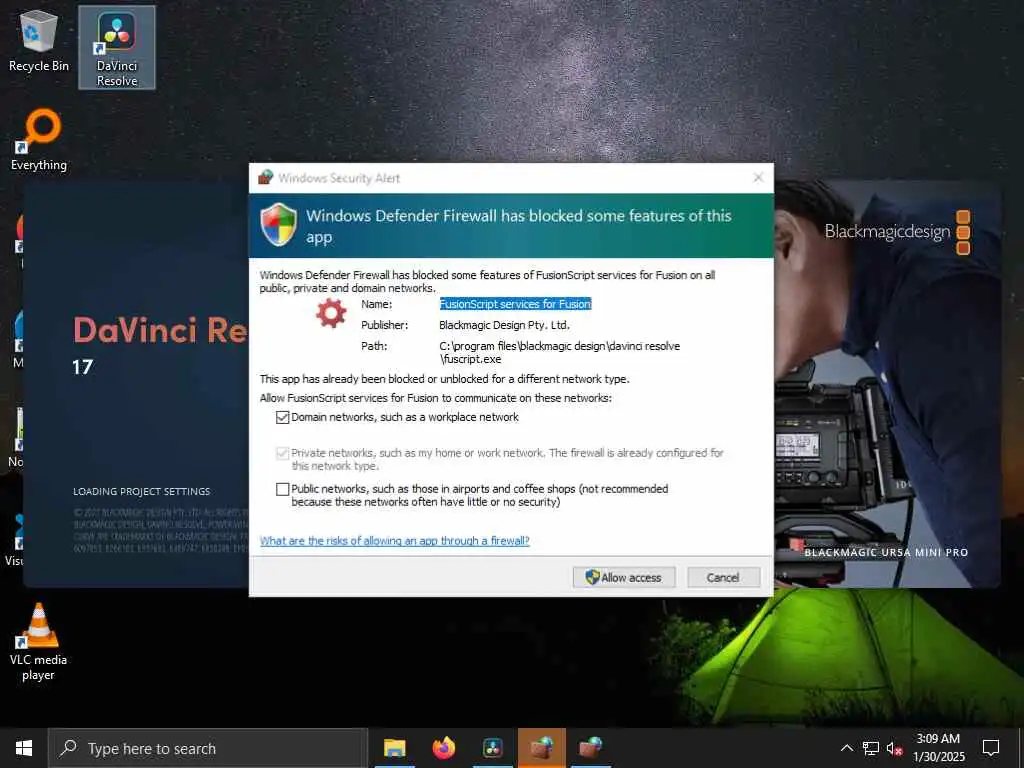Select the highlighted Windows Security Alert taskbar icon

[541, 748]
